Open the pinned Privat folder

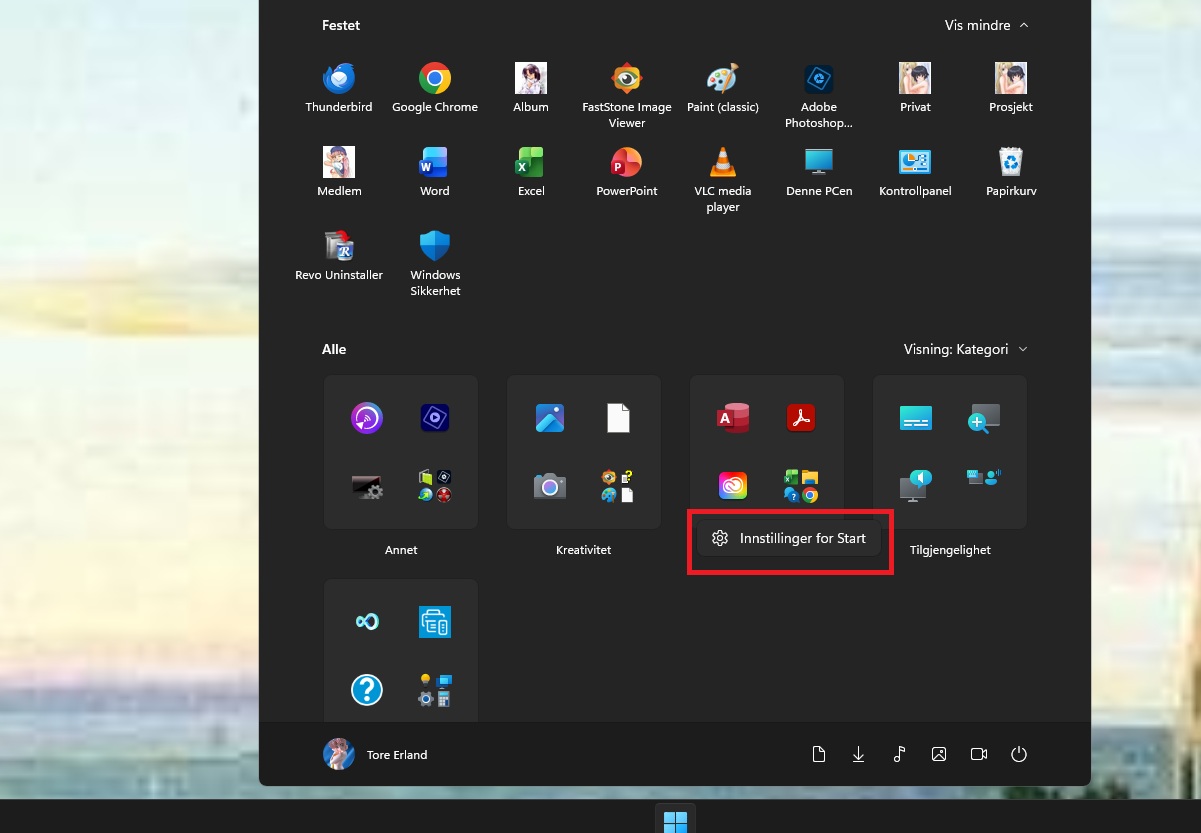pos(915,89)
